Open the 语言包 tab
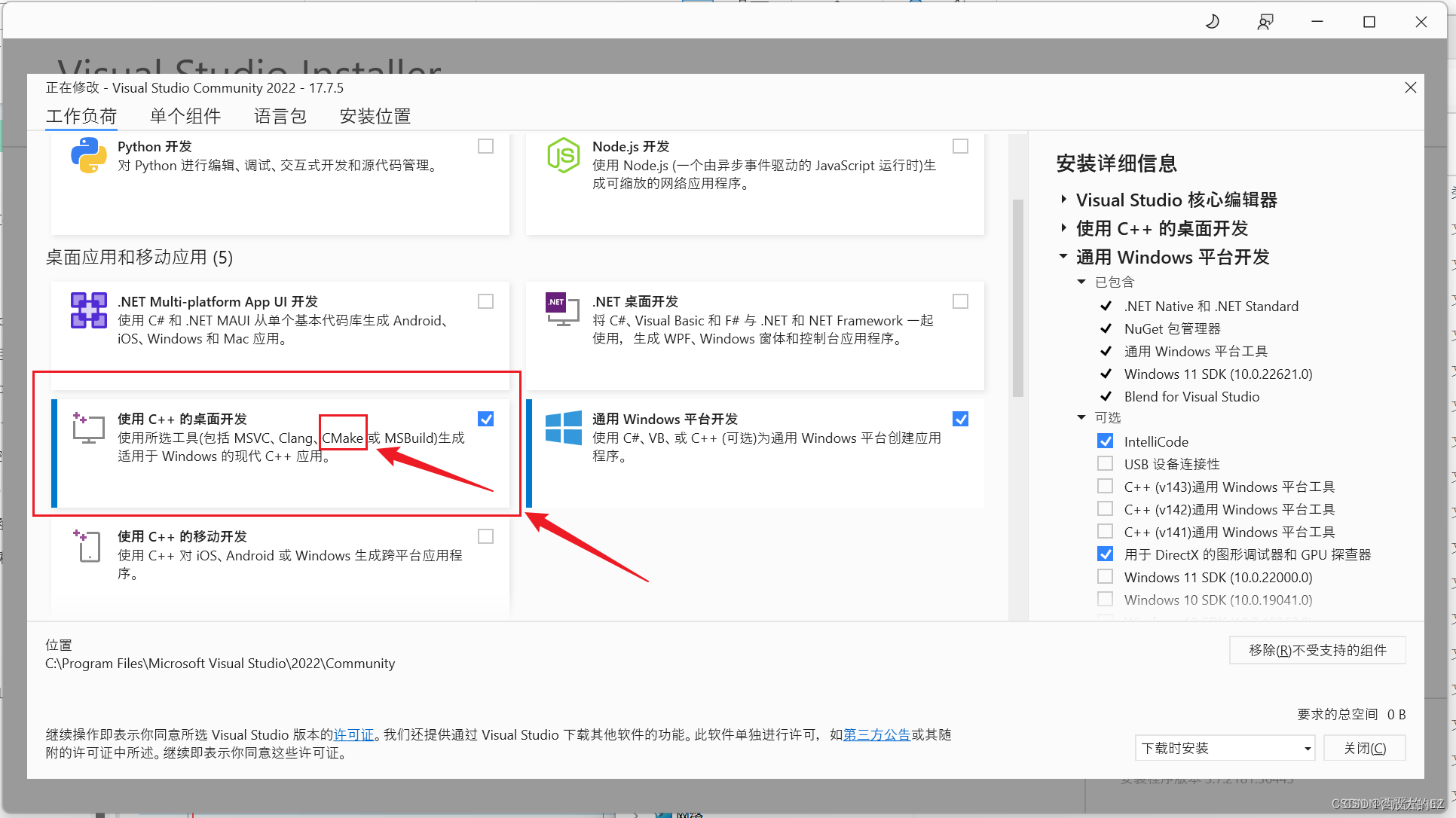Image resolution: width=1456 pixels, height=818 pixels. click(280, 116)
